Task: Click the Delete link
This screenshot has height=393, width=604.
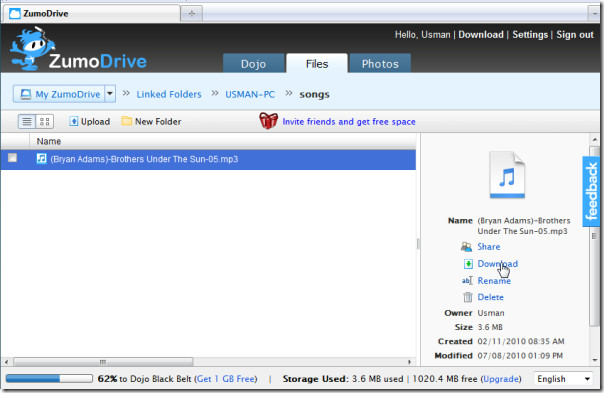Action: coord(490,297)
